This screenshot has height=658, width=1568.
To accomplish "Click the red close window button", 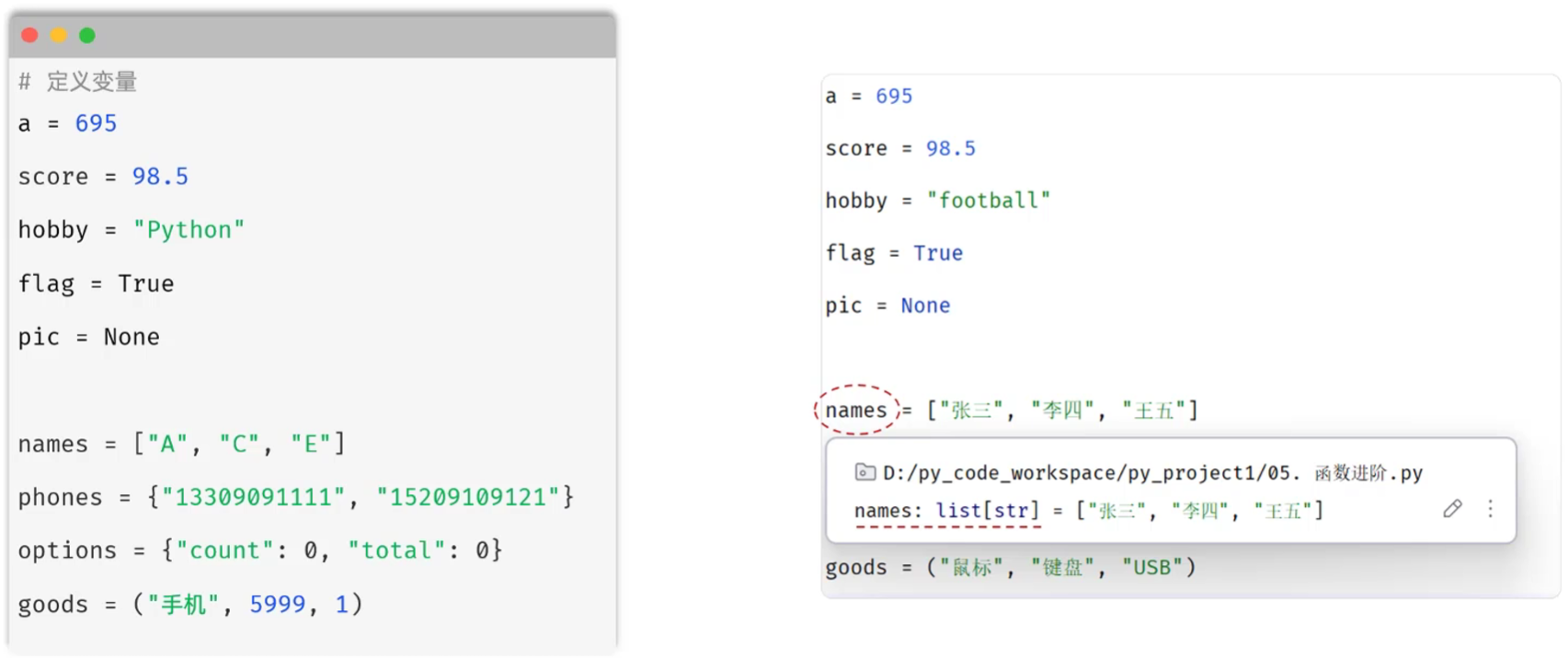I will (29, 35).
